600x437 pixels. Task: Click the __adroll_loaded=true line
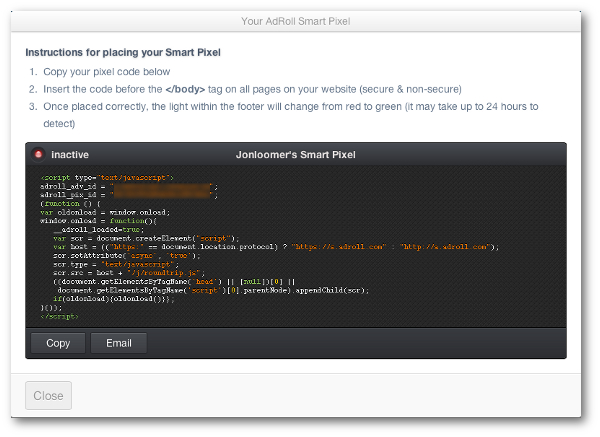pos(98,230)
